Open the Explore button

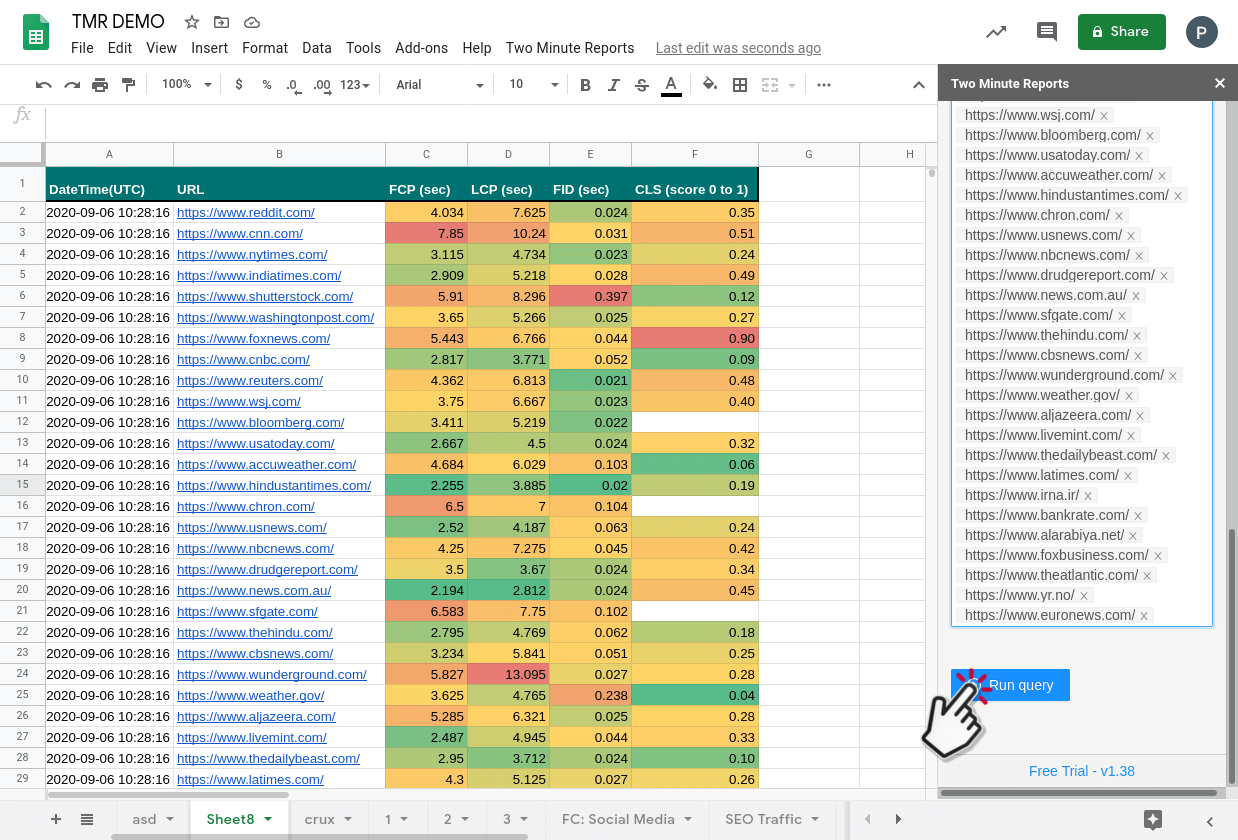(1152, 819)
